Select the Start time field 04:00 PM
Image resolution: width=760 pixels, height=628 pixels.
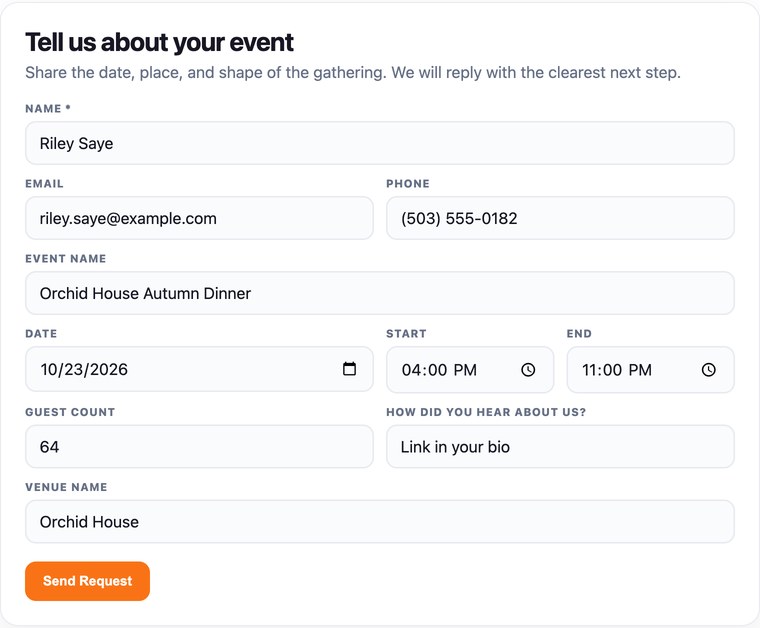coord(470,370)
